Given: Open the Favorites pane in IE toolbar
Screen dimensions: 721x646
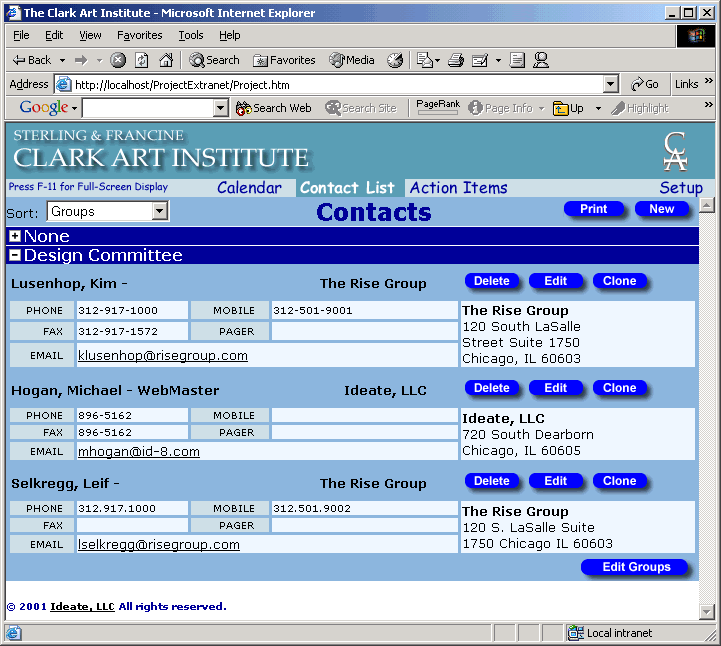Looking at the screenshot, I should pos(285,60).
